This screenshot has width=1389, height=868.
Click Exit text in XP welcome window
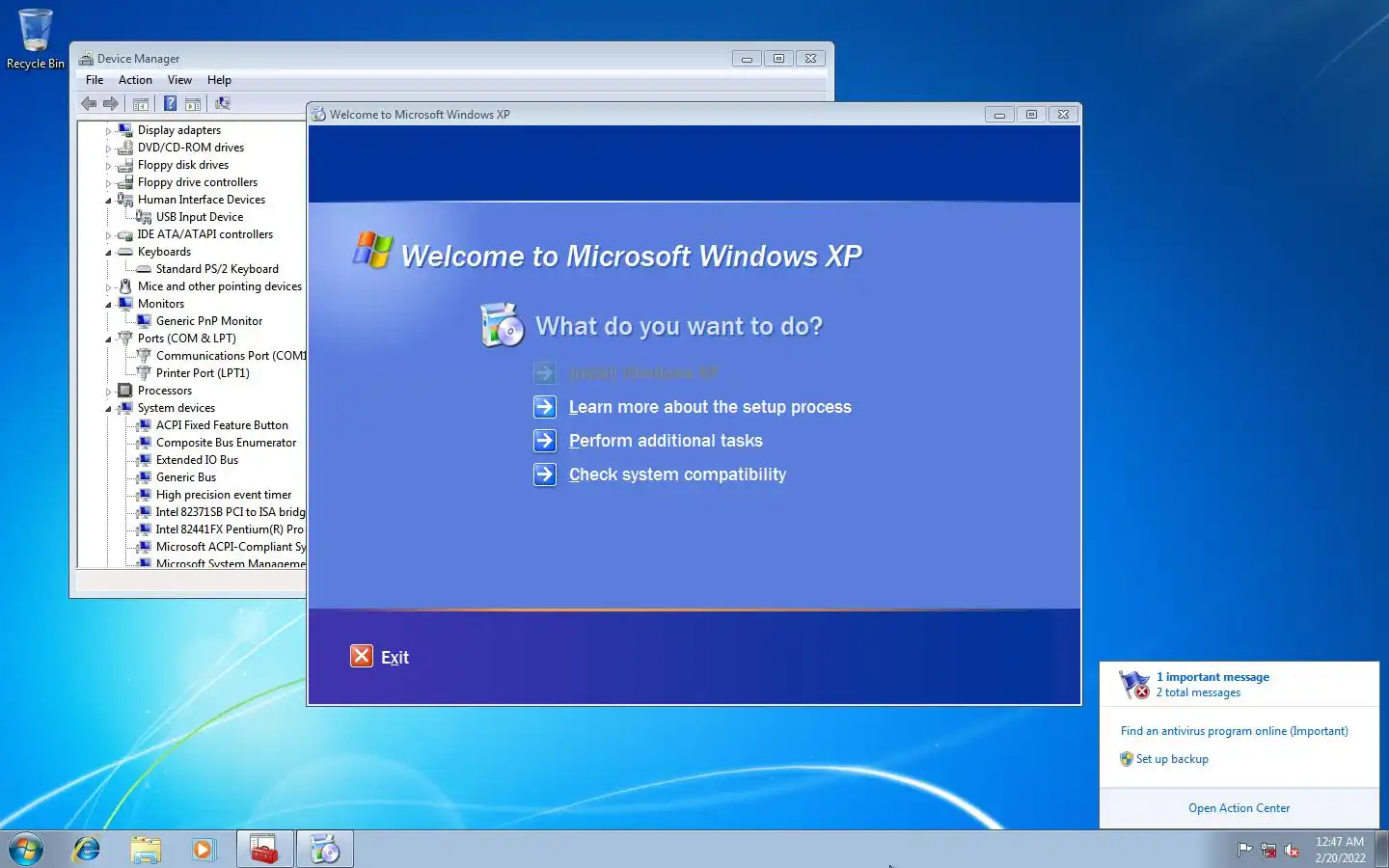(395, 657)
